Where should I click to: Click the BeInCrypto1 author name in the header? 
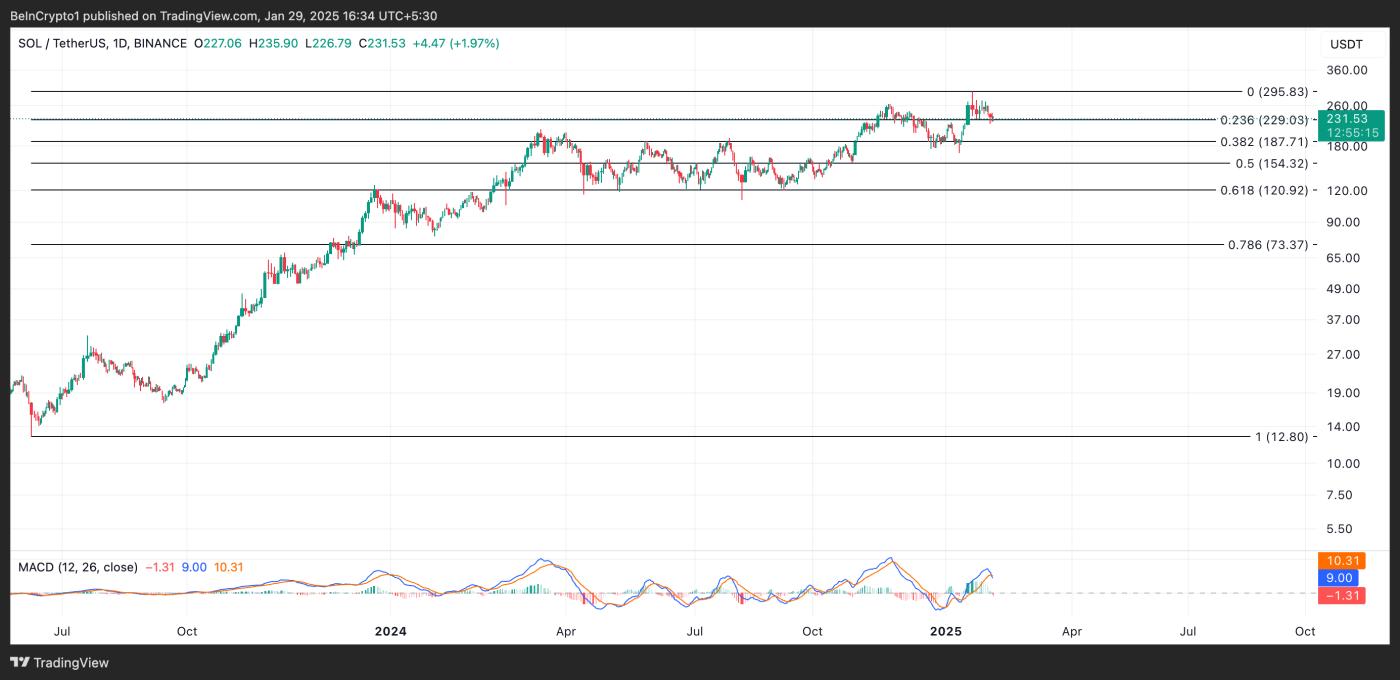[x=47, y=15]
